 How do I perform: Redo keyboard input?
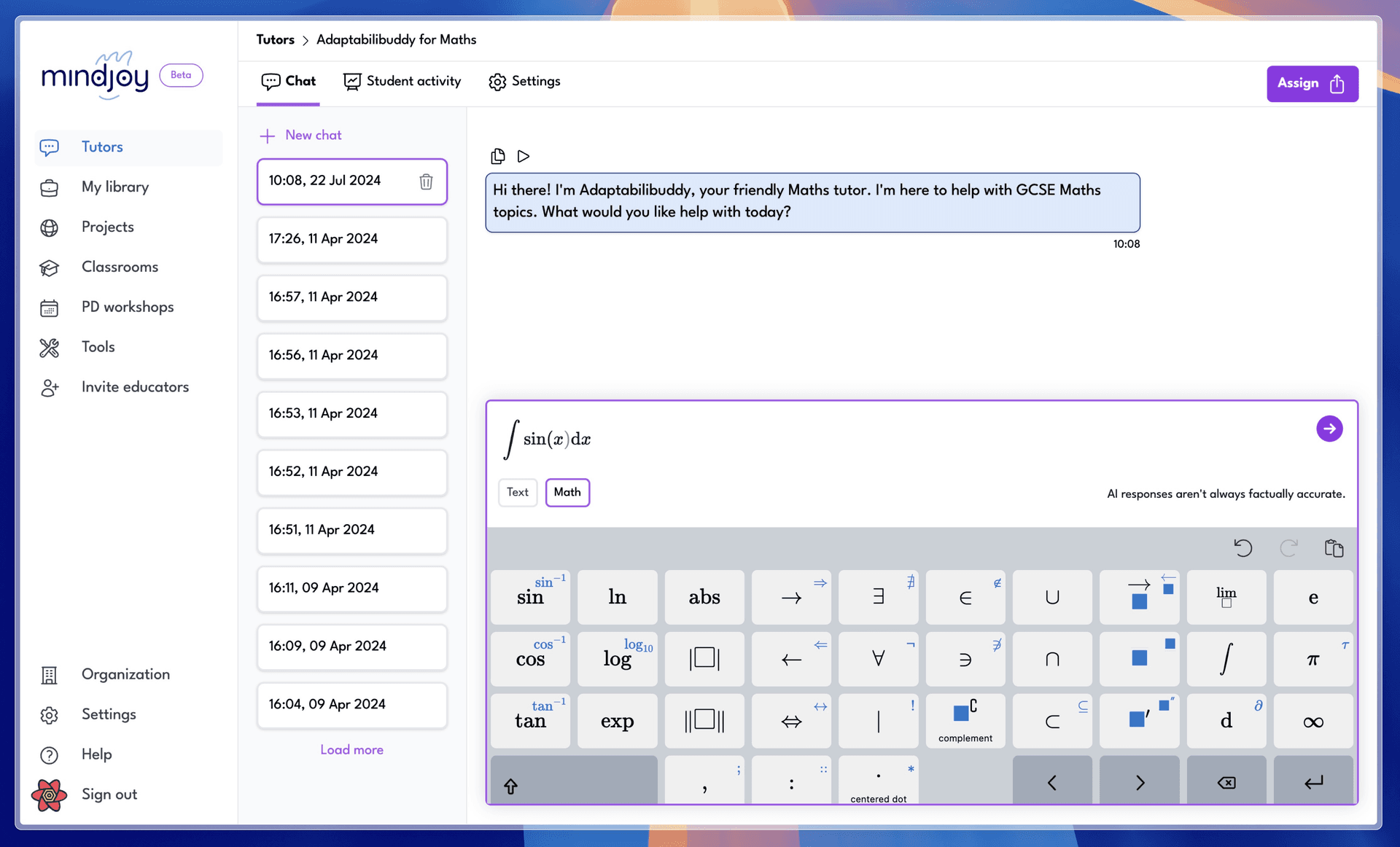tap(1288, 547)
